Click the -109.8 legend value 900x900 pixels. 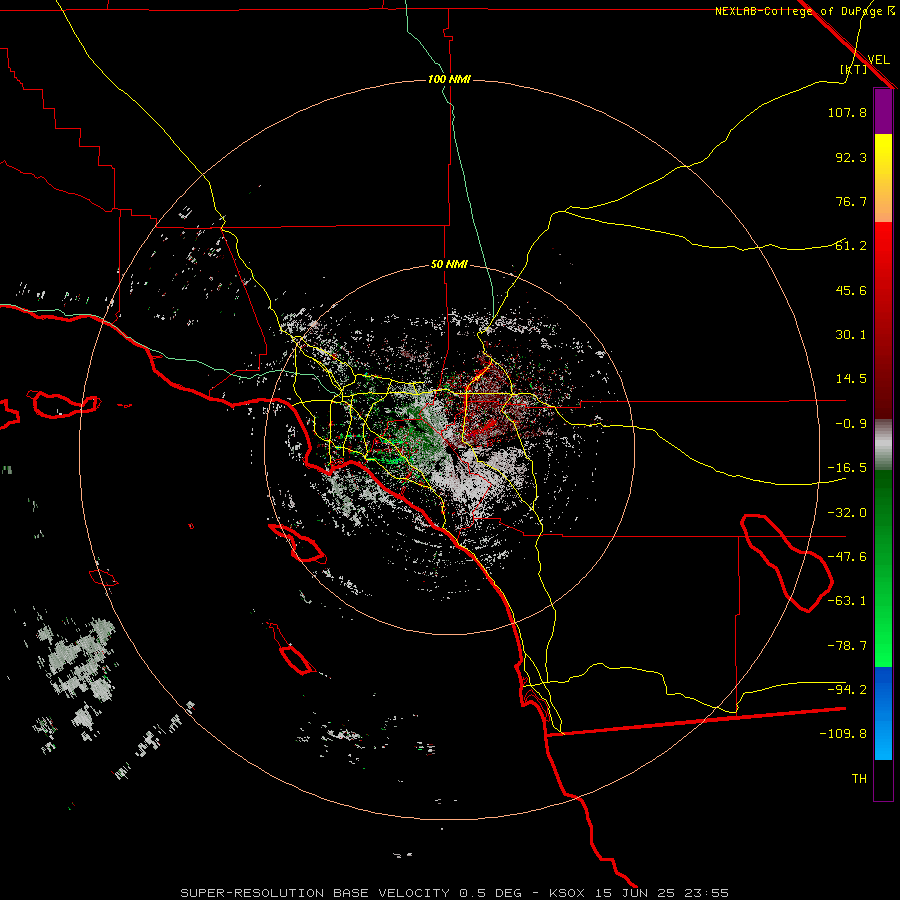843,734
